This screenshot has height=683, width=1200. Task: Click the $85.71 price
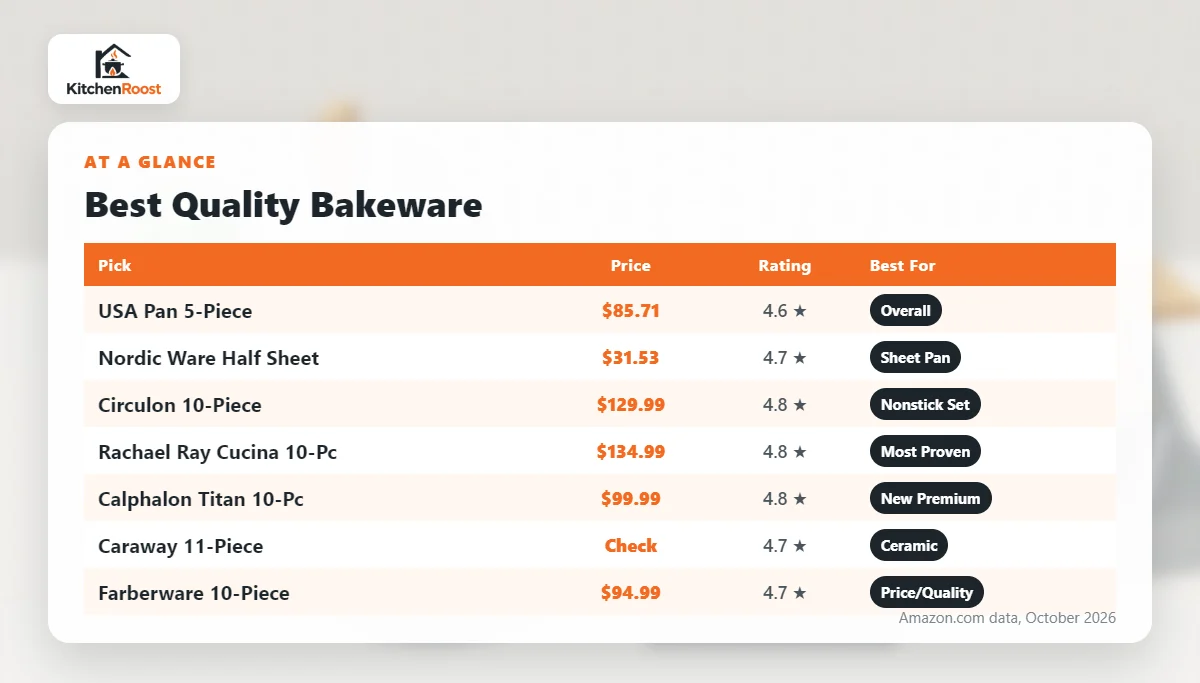(631, 311)
